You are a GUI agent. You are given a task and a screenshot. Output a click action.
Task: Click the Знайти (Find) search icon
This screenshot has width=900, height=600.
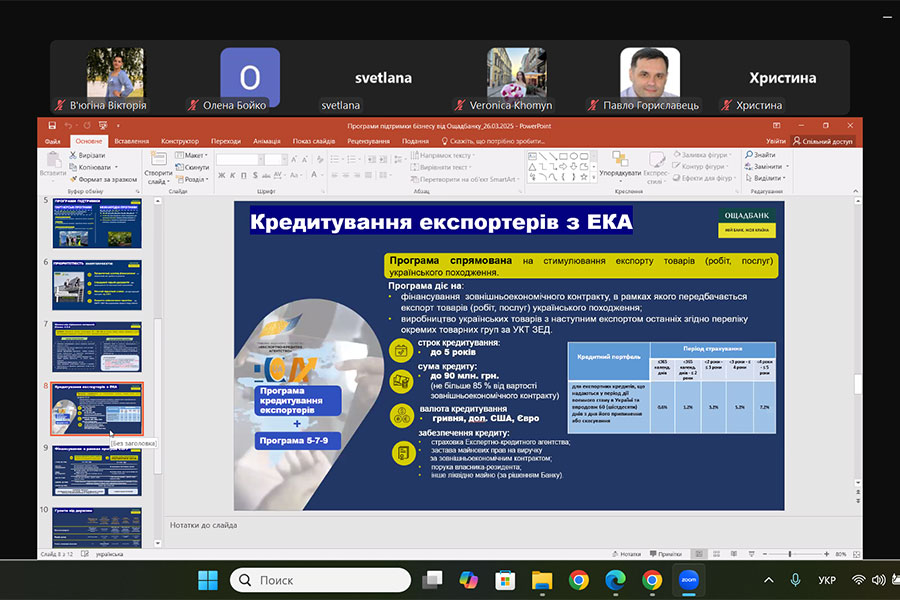point(749,155)
